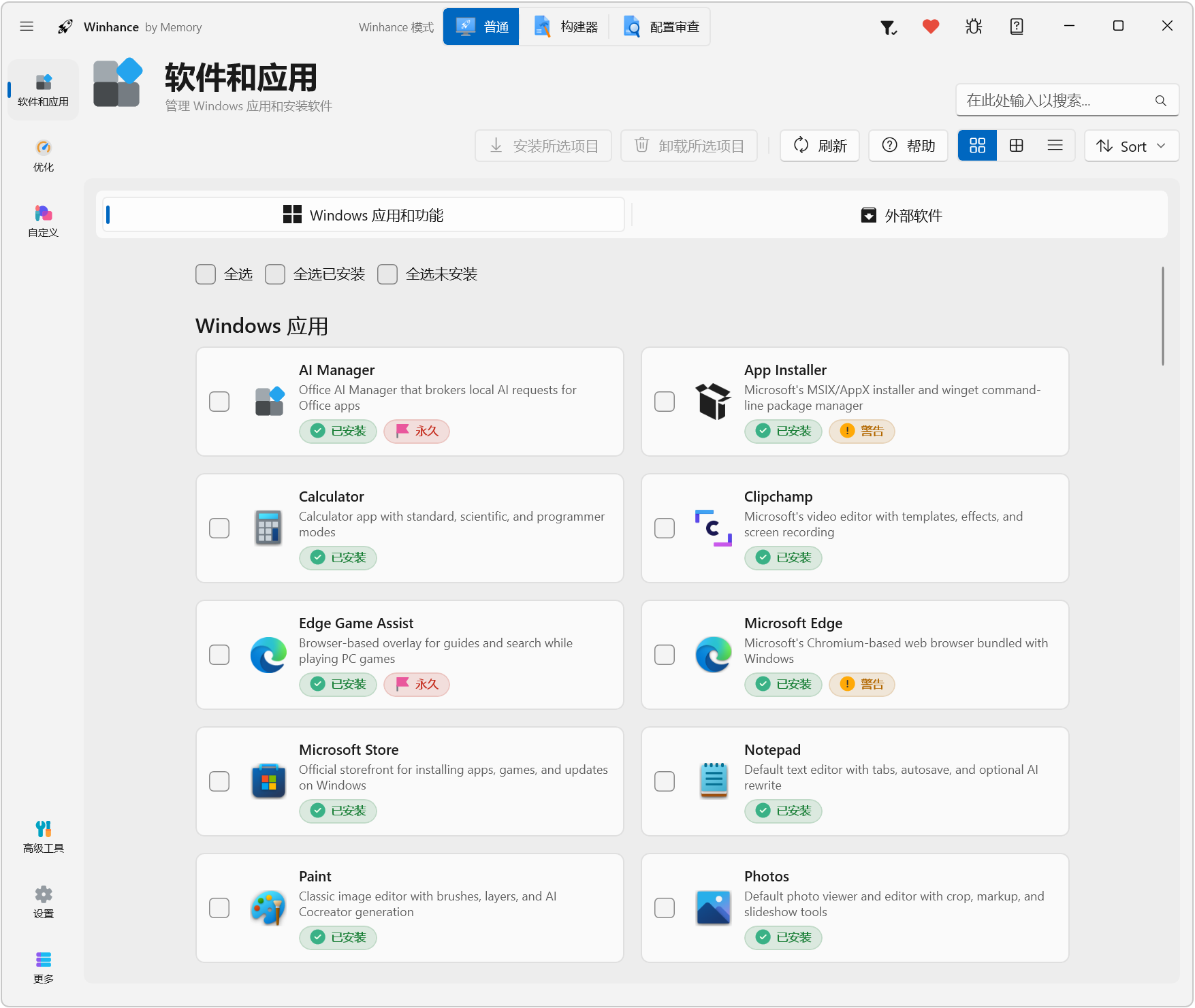Open the Optimize (优化) sidebar section

point(44,155)
